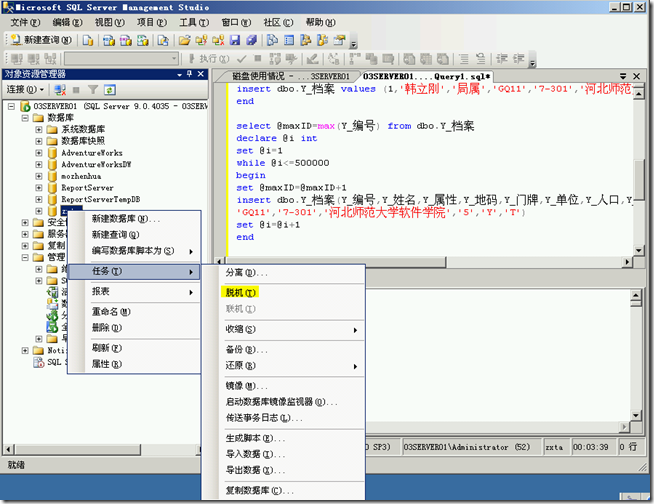Click the Properties Window toolbar icon
Image resolution: width=654 pixels, height=504 pixels.
pos(340,40)
